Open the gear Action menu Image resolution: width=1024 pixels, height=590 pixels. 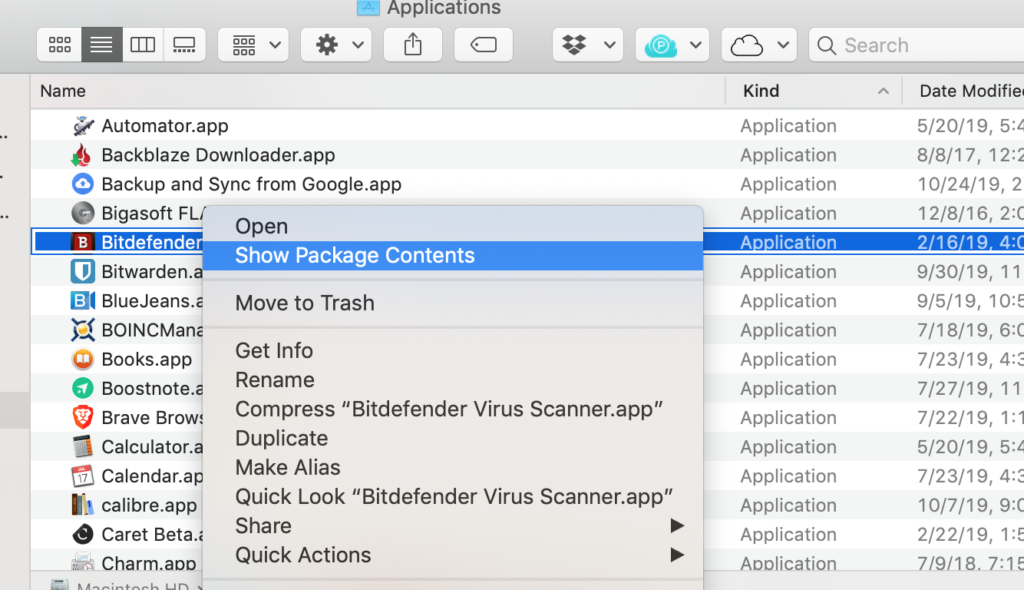click(x=336, y=45)
